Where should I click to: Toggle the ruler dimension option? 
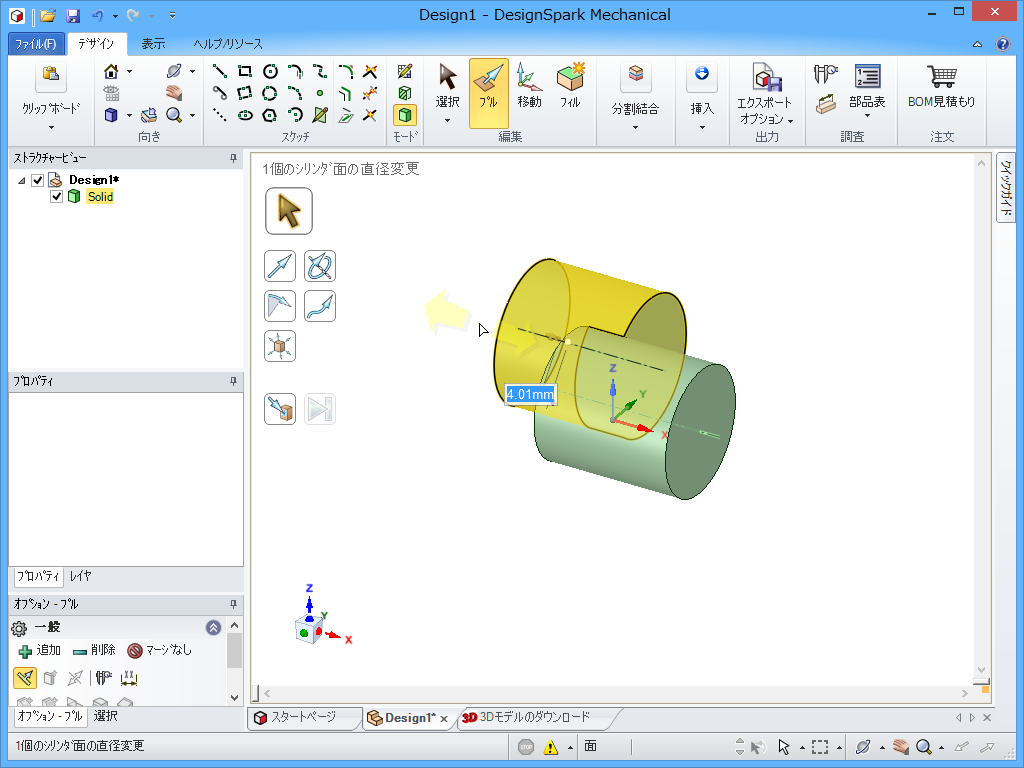point(129,678)
